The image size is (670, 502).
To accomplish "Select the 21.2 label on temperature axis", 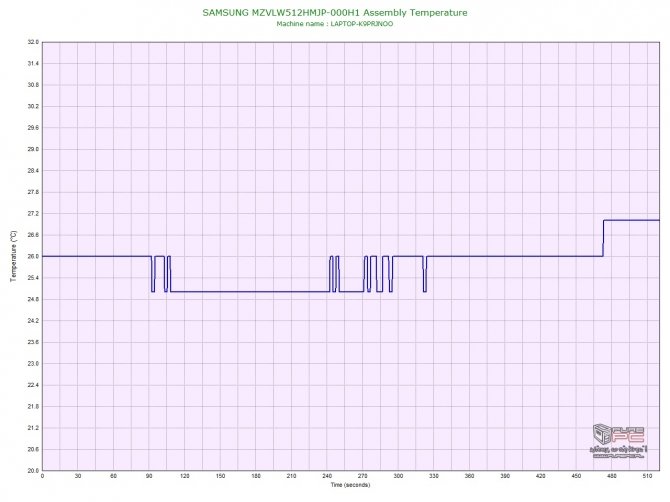I will tap(33, 428).
